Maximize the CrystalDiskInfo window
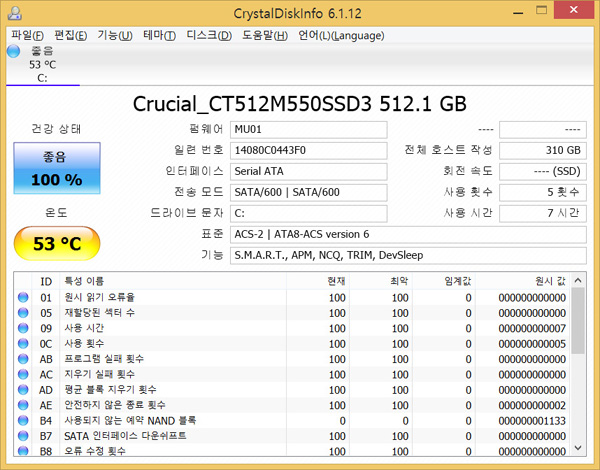This screenshot has height=470, width=600. (541, 10)
